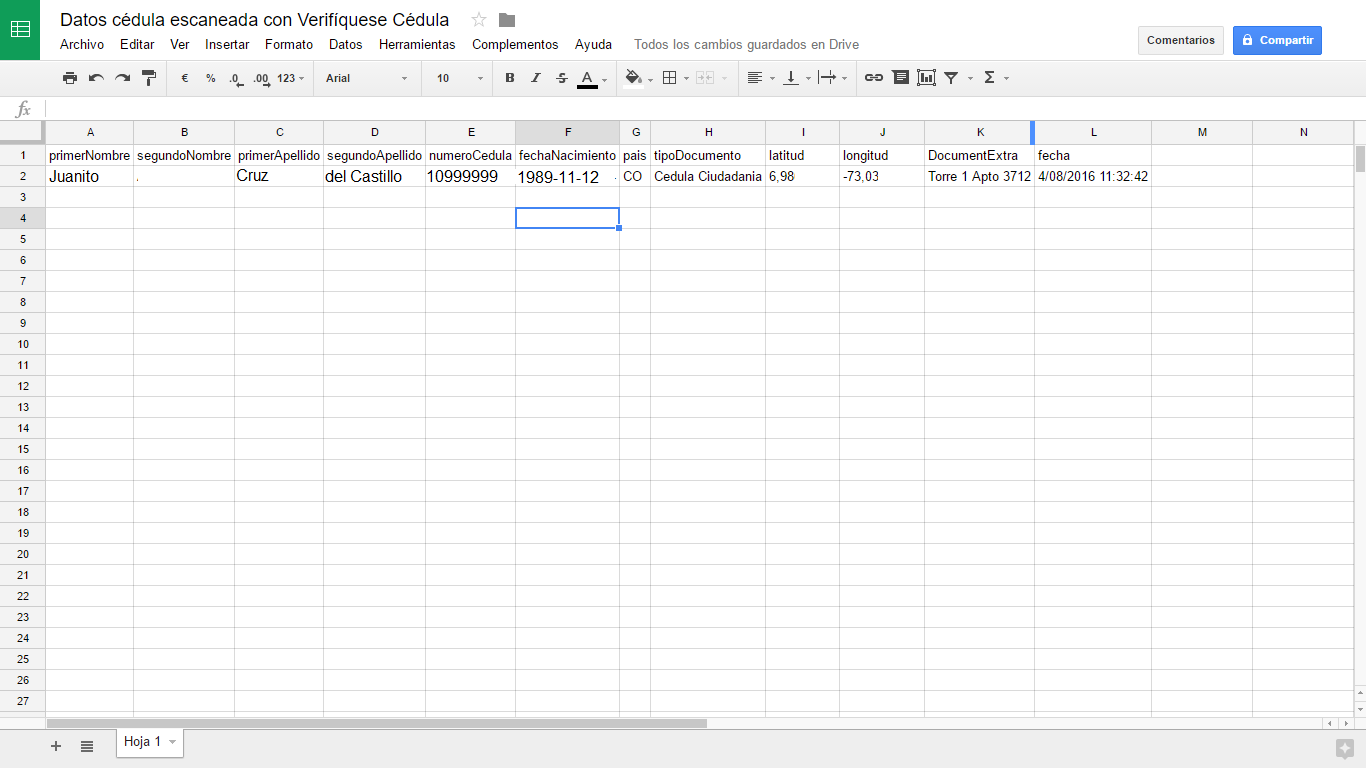This screenshot has height=768, width=1366.
Task: Select row 2 header
Action: pos(23,176)
